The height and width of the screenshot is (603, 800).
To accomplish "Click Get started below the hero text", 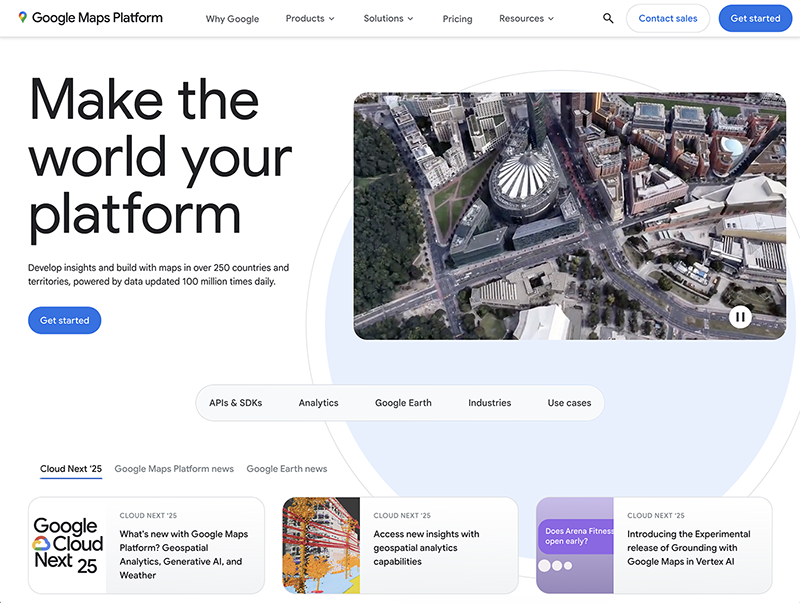I will click(x=64, y=320).
